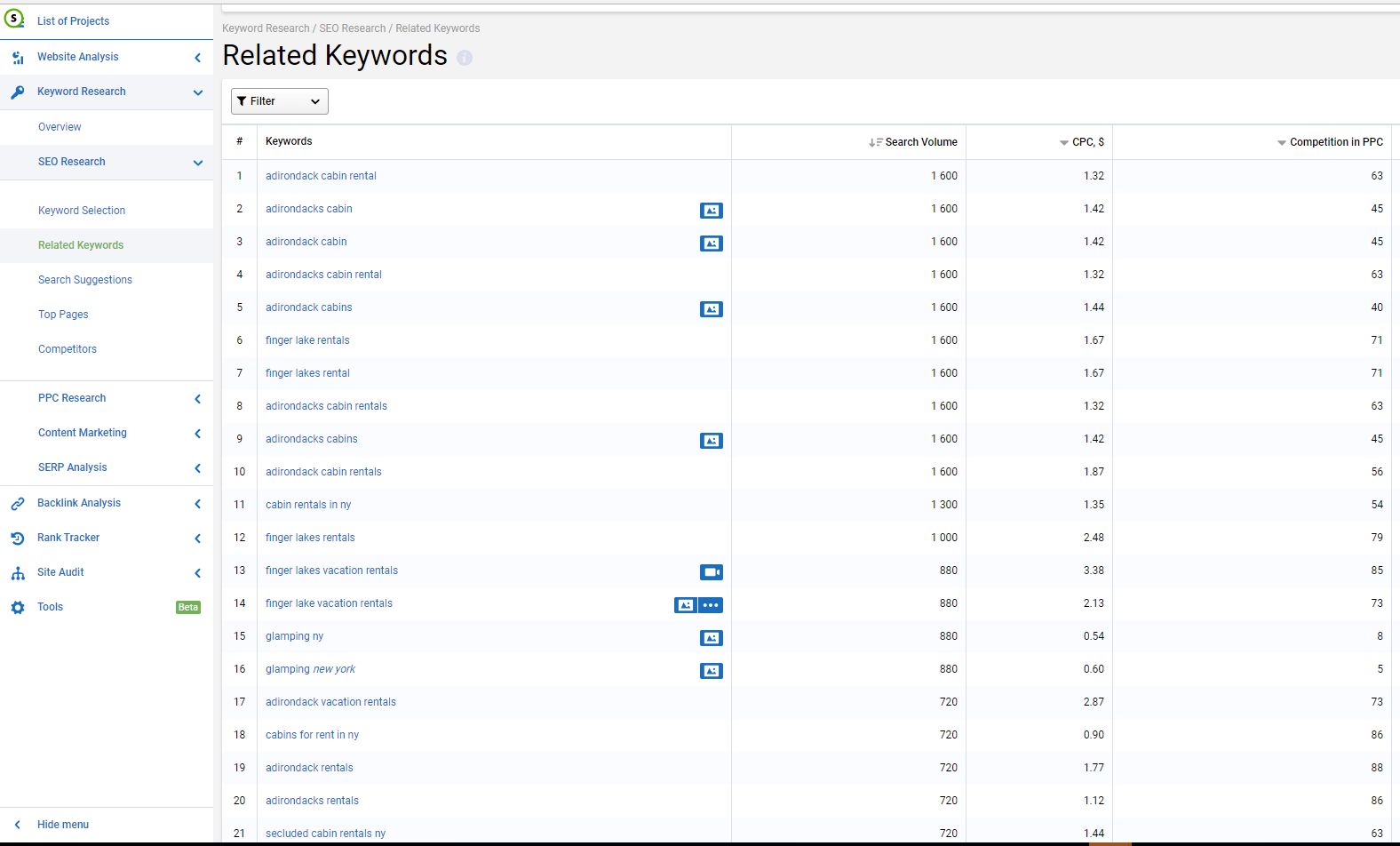The height and width of the screenshot is (846, 1400).
Task: Open Competitors menu item
Action: 68,349
